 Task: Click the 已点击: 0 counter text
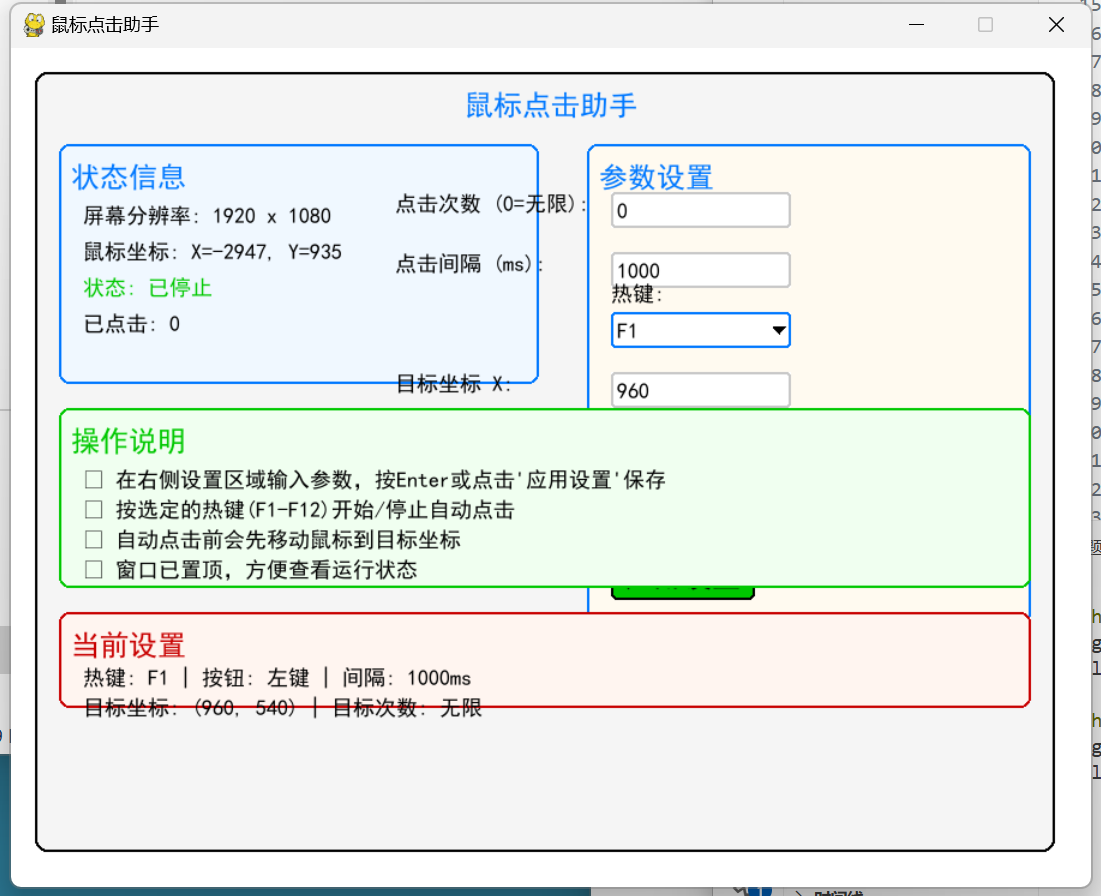tap(132, 324)
